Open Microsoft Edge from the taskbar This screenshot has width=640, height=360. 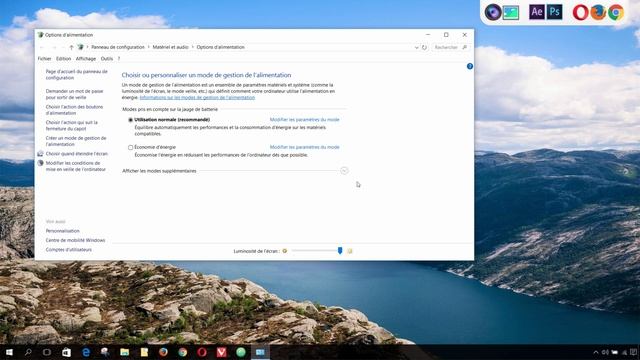[x=86, y=352]
